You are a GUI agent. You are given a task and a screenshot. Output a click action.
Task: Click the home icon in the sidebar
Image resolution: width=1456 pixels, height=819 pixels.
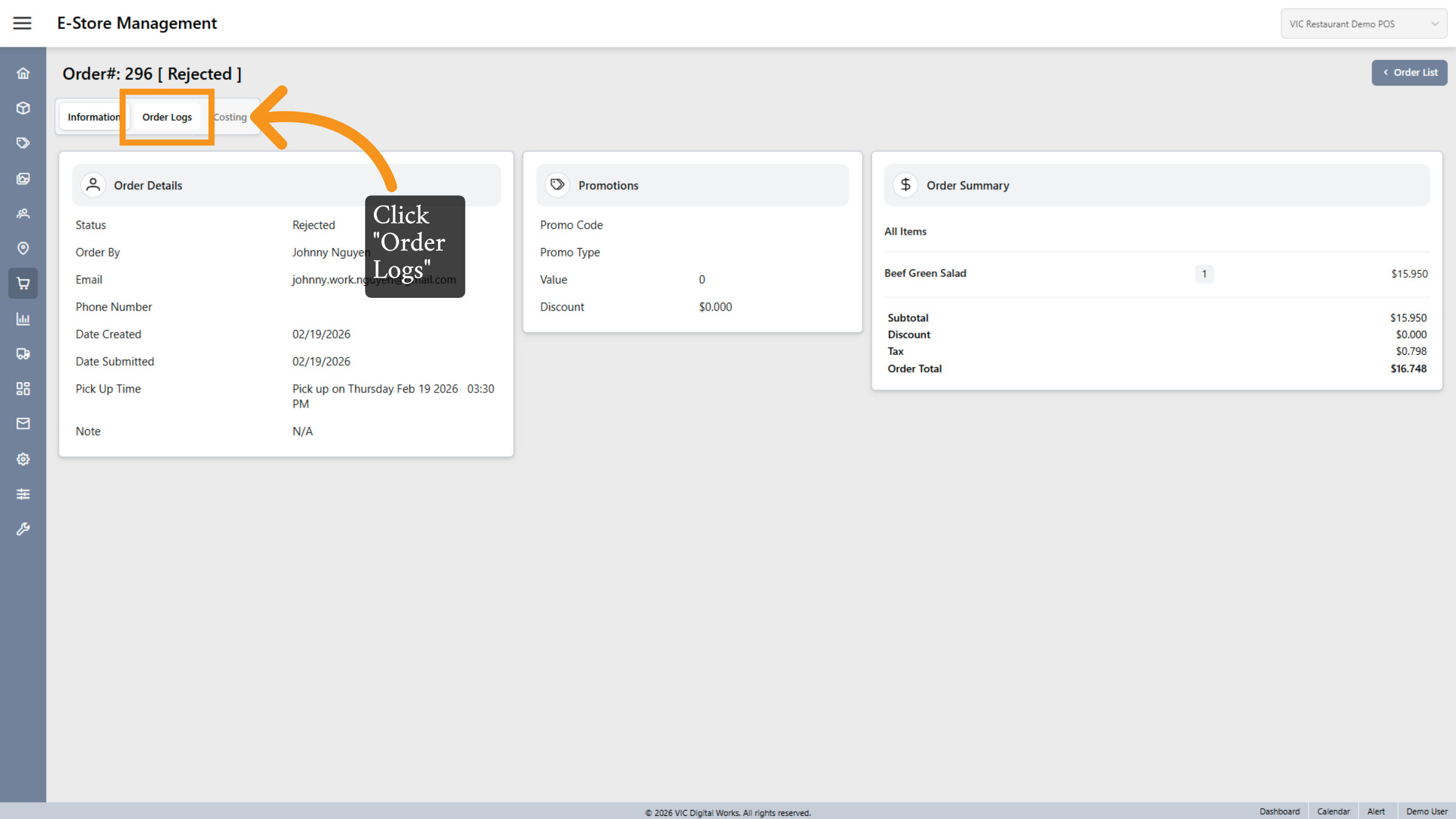click(x=23, y=73)
